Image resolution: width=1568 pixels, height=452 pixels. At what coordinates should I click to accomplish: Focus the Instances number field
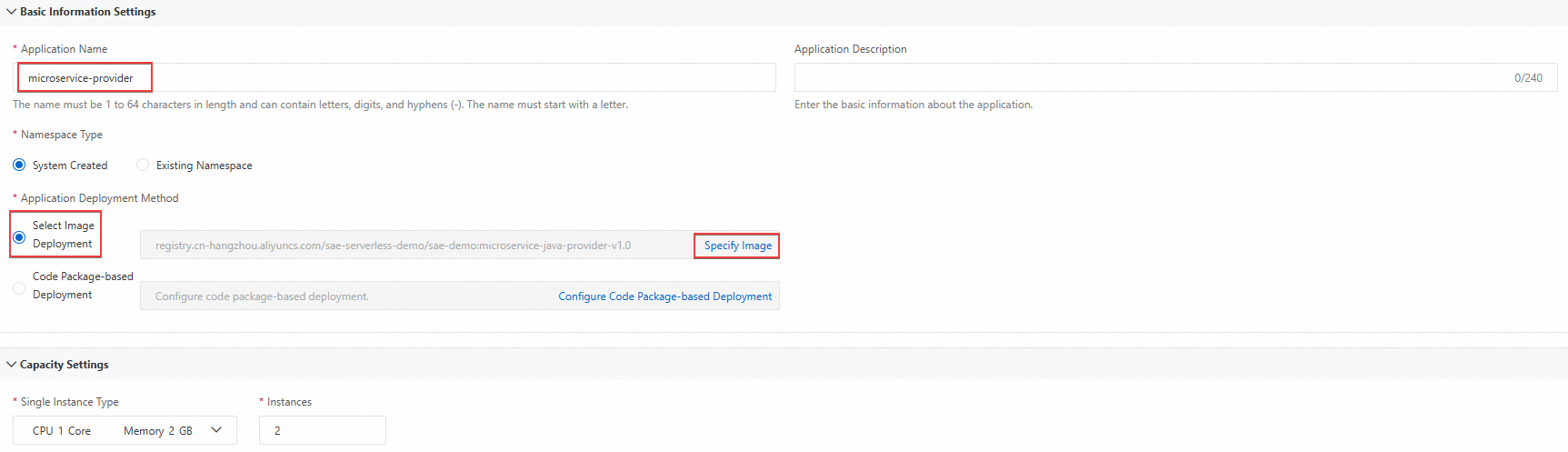[322, 430]
